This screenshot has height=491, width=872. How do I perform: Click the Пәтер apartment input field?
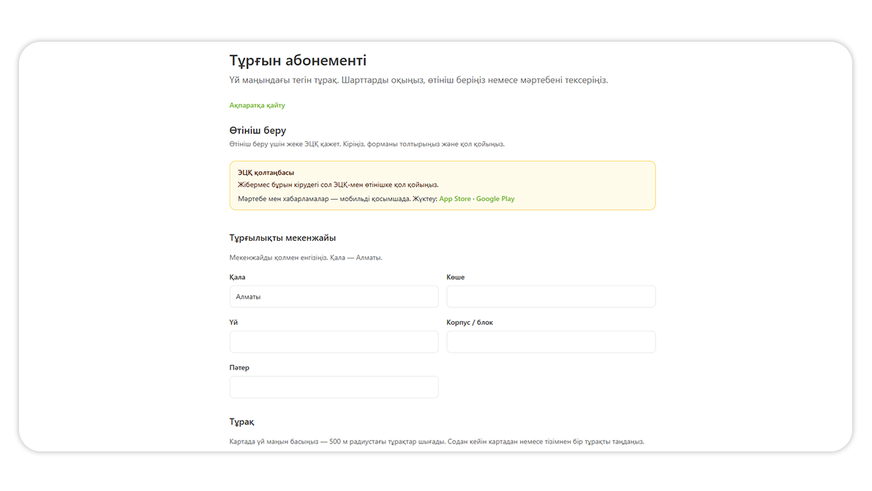pyautogui.click(x=334, y=386)
